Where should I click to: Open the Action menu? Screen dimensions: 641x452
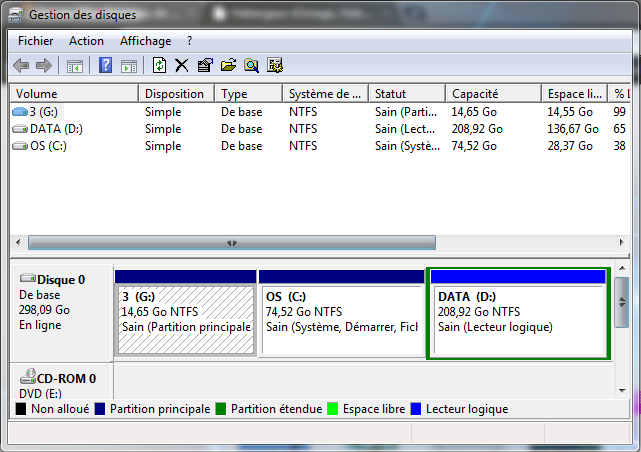[x=86, y=41]
